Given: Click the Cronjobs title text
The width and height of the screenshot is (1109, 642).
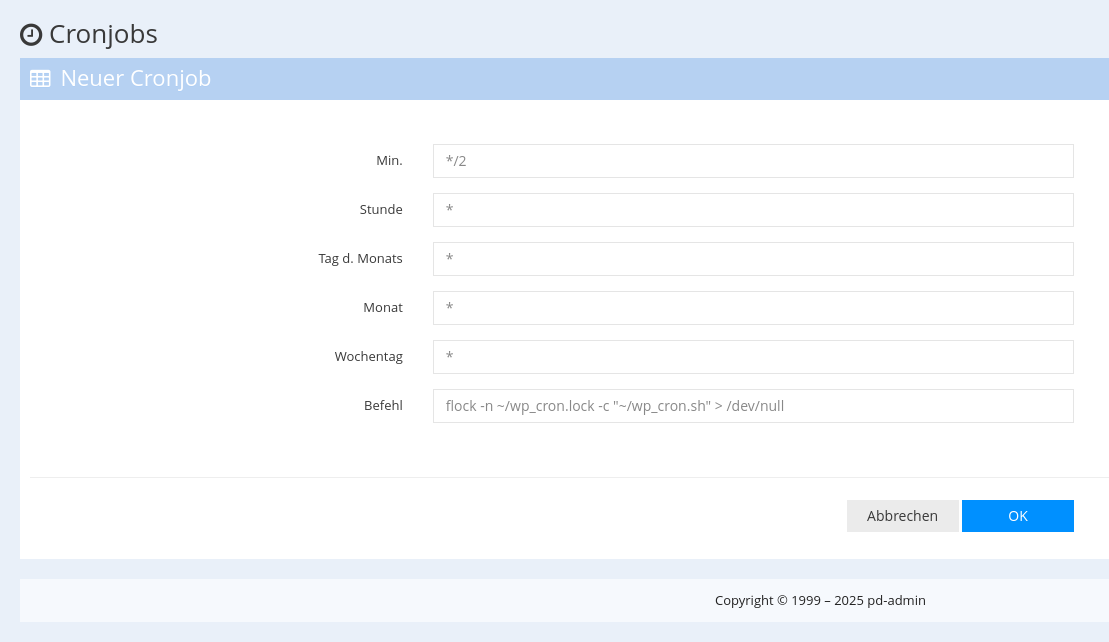Looking at the screenshot, I should point(103,33).
